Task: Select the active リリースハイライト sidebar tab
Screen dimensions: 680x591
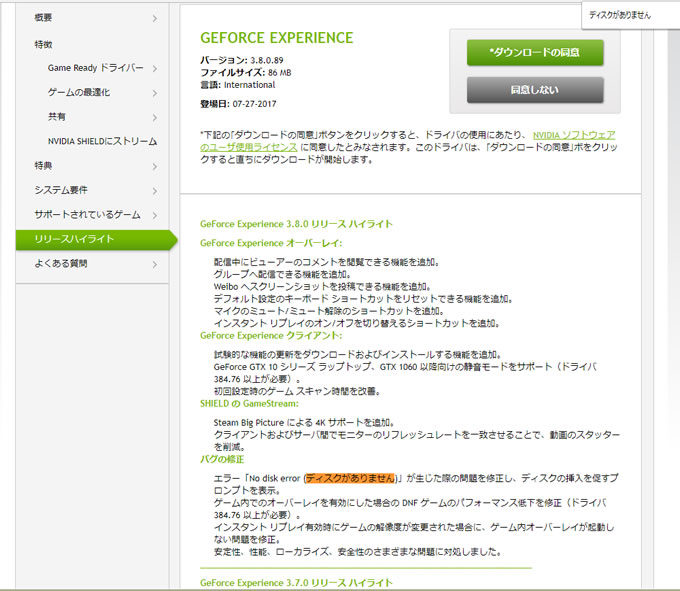Action: click(x=96, y=240)
